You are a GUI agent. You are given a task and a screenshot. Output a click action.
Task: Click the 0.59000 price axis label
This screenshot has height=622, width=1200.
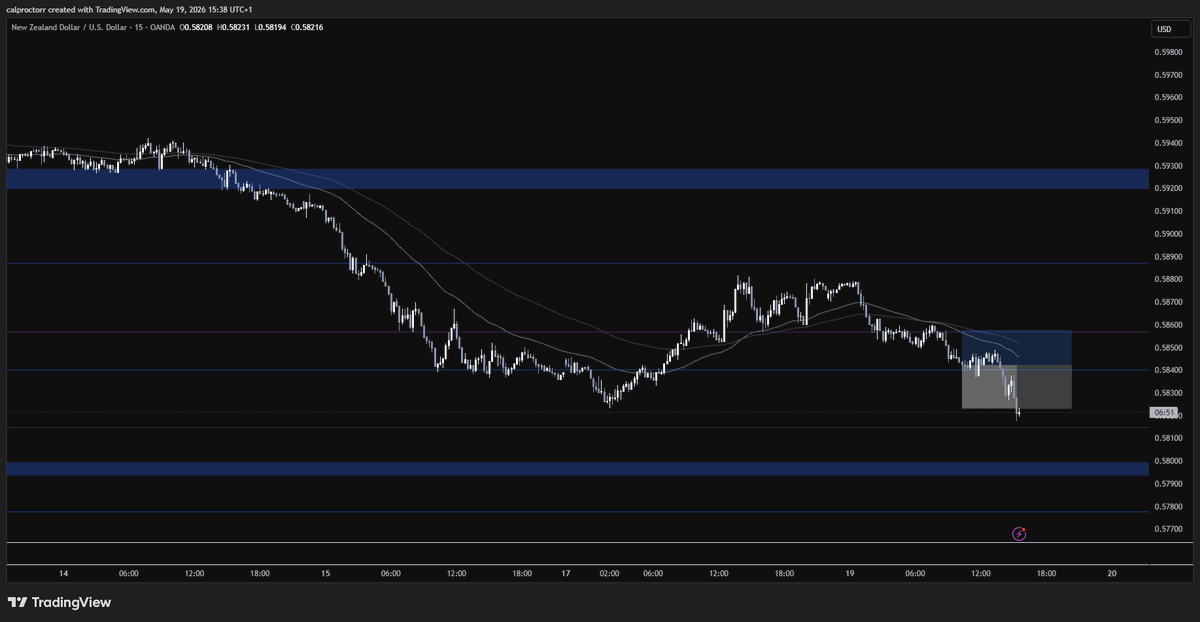pyautogui.click(x=1170, y=234)
